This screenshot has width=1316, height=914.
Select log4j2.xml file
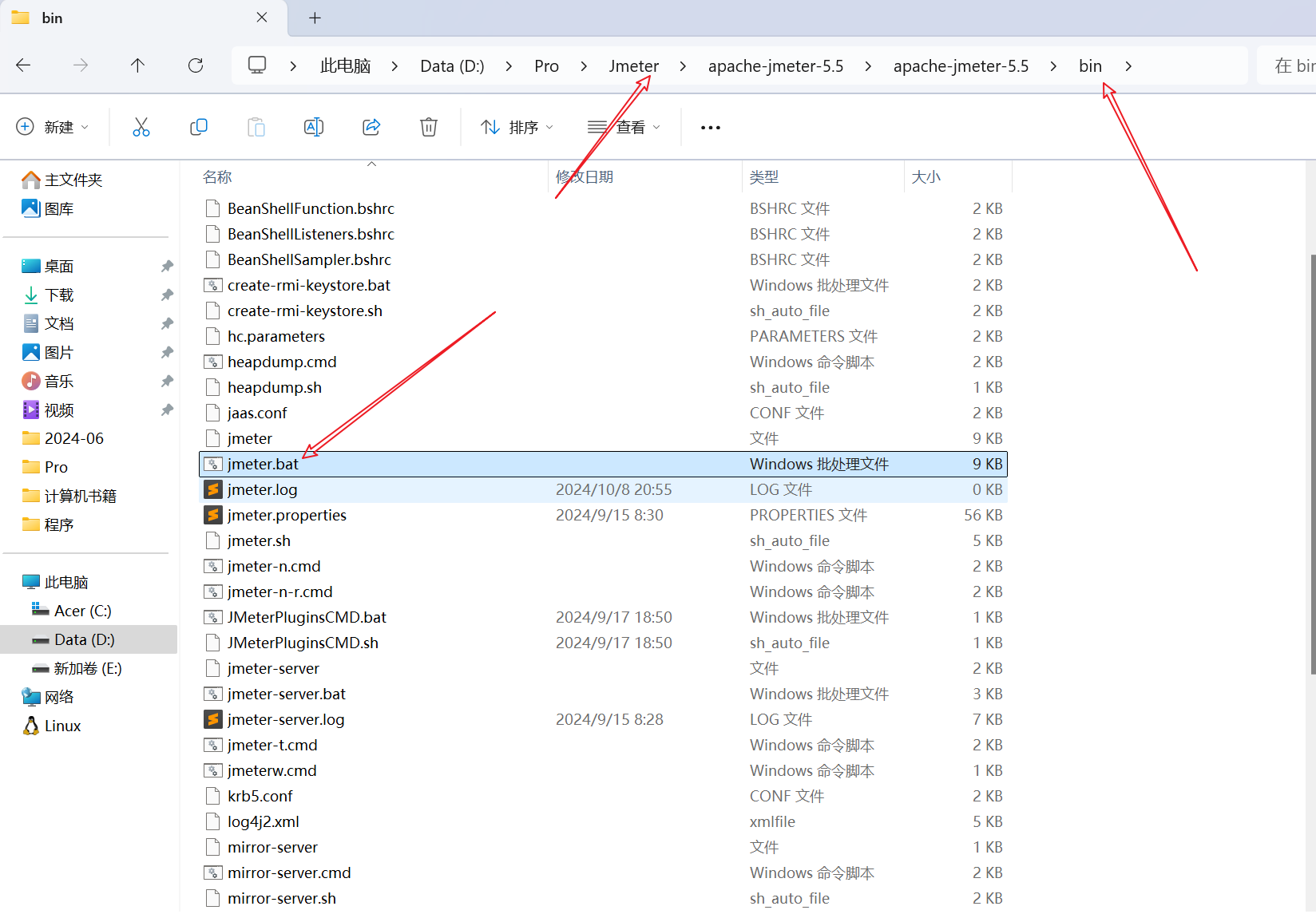tap(603, 821)
